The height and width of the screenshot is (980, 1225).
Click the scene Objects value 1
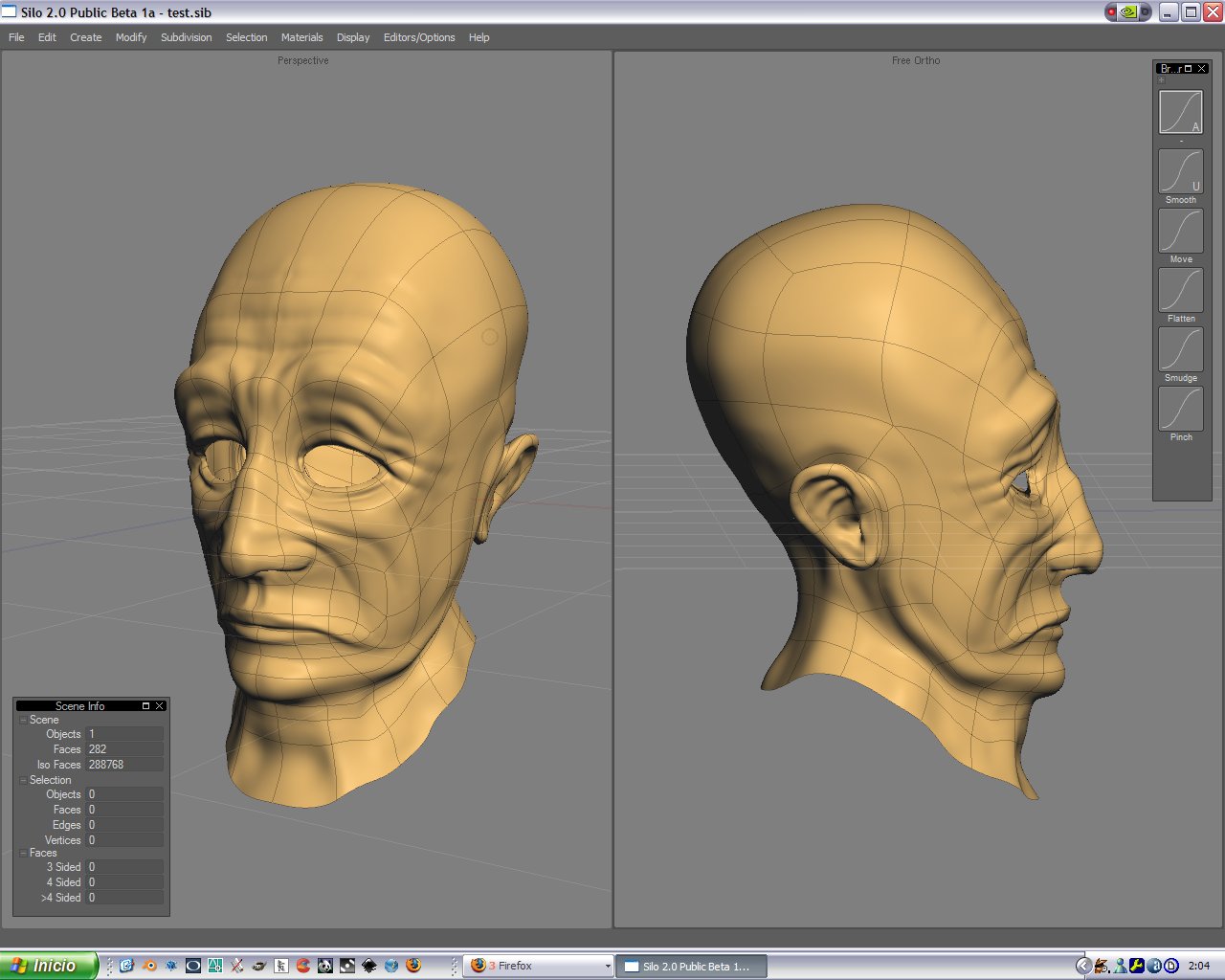124,734
